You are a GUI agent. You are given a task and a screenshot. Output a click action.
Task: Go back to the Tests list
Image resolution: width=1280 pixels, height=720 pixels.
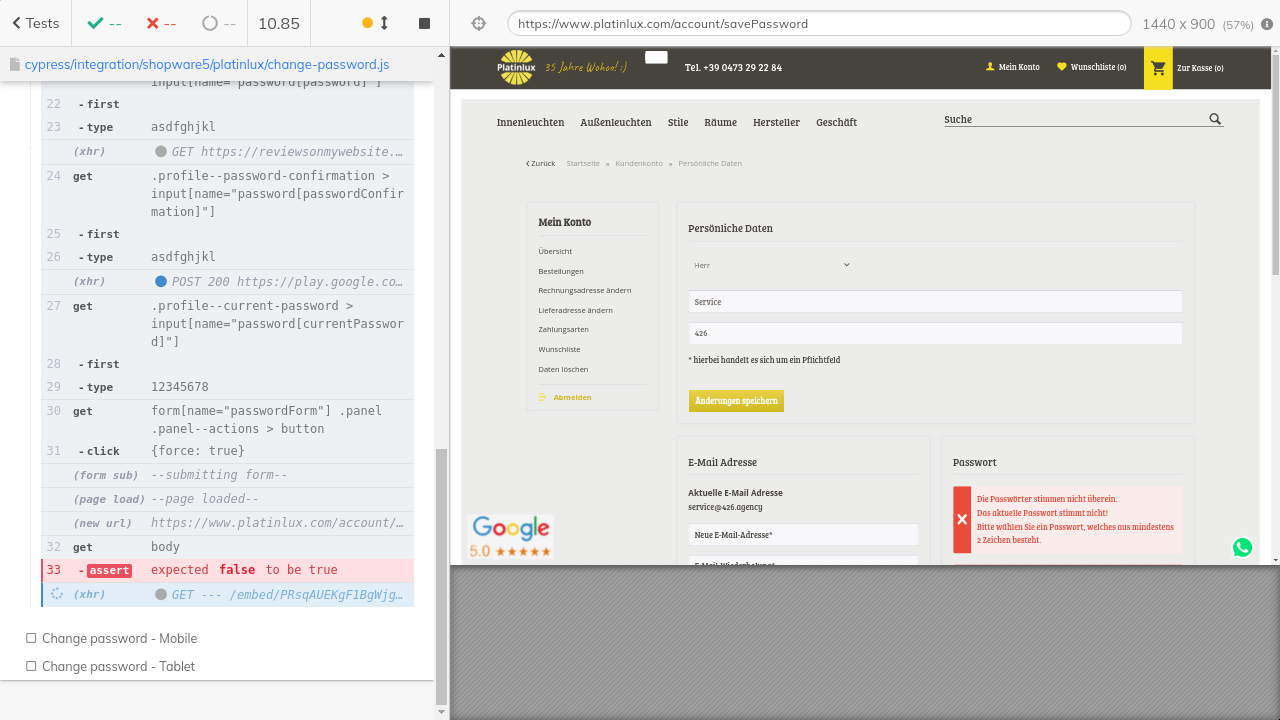35,23
